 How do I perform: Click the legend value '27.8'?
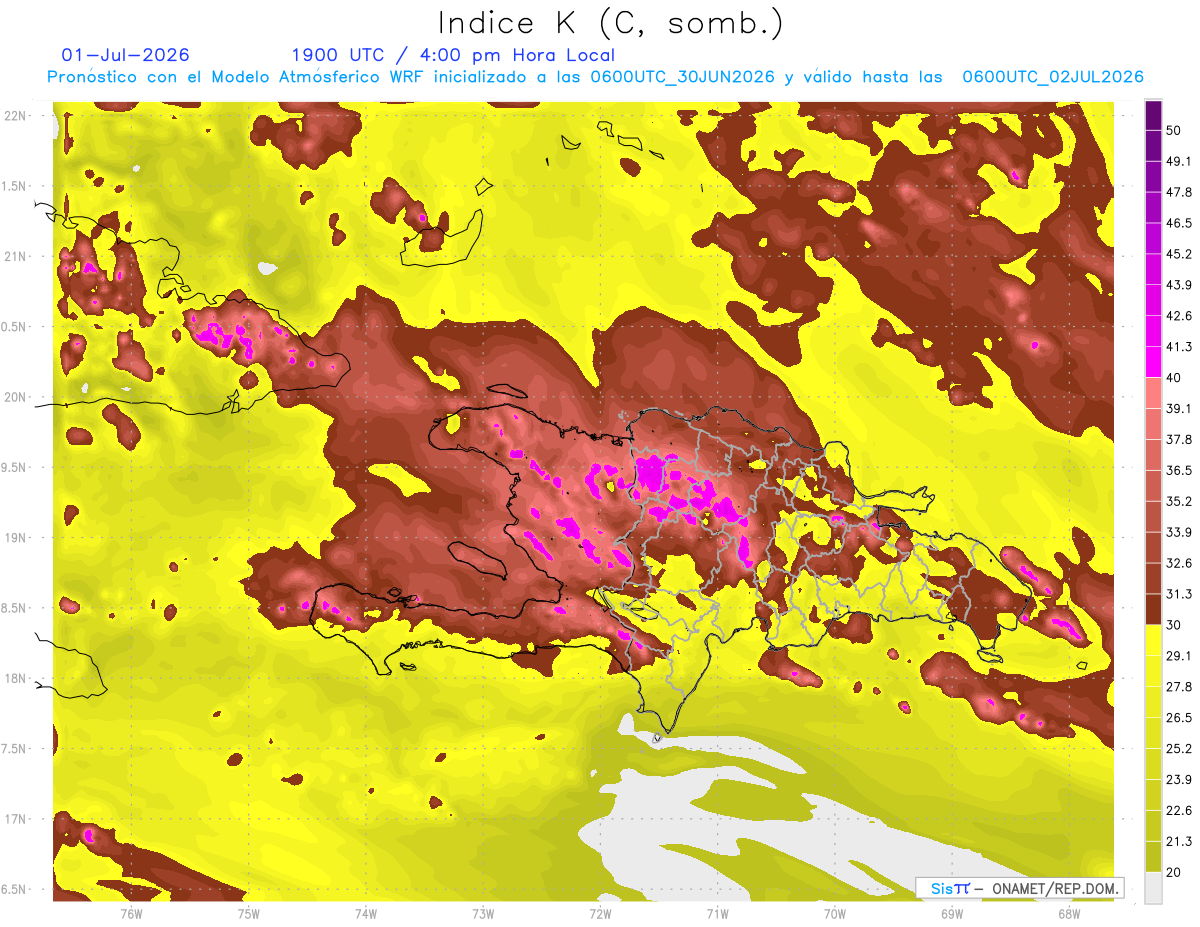[1179, 687]
